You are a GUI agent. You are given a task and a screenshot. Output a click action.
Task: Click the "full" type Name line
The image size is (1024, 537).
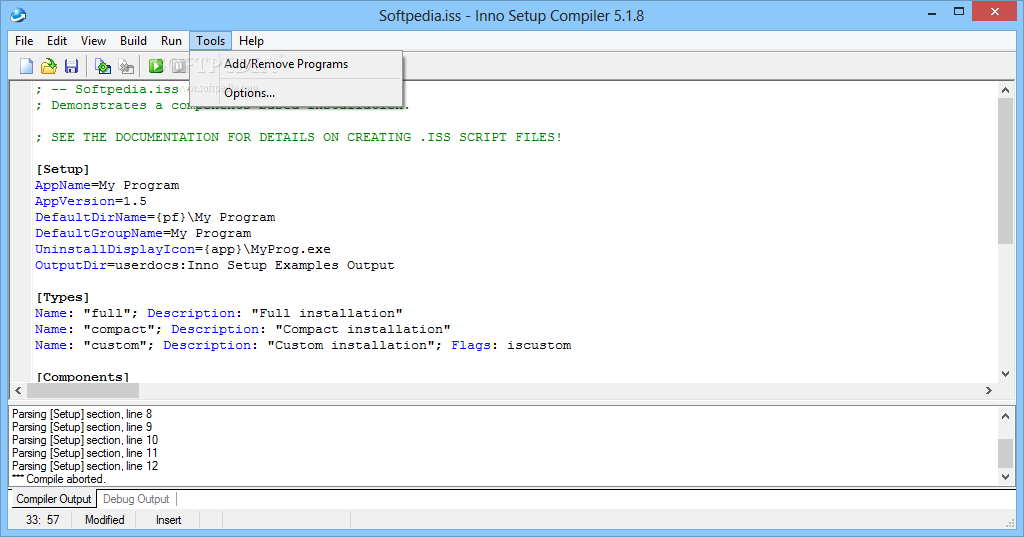point(219,314)
